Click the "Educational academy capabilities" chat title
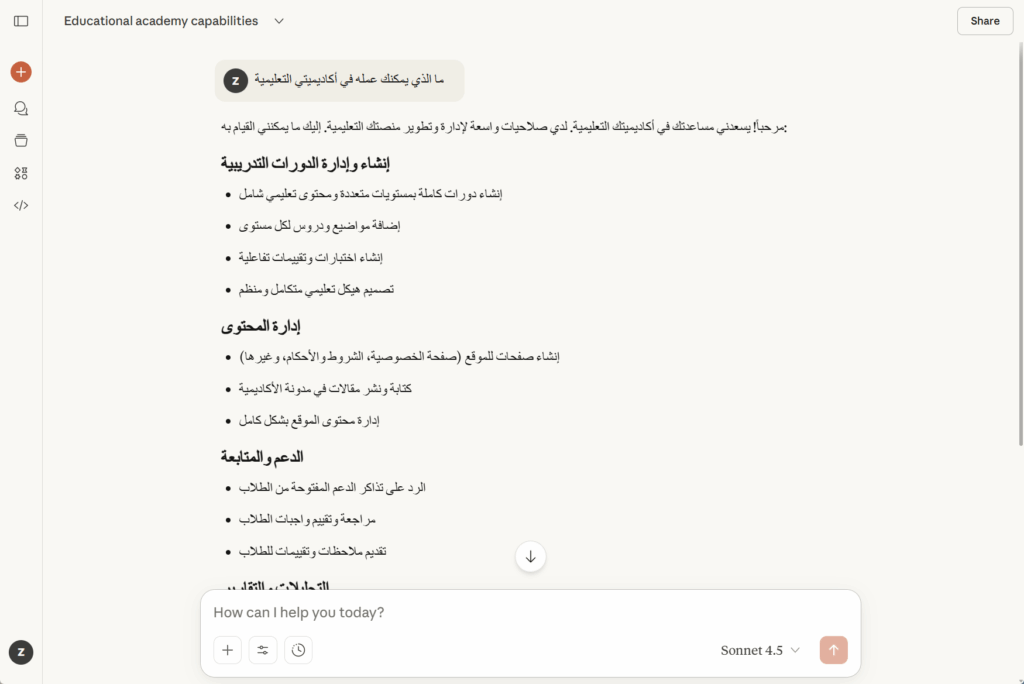1024x684 pixels. pyautogui.click(x=161, y=21)
